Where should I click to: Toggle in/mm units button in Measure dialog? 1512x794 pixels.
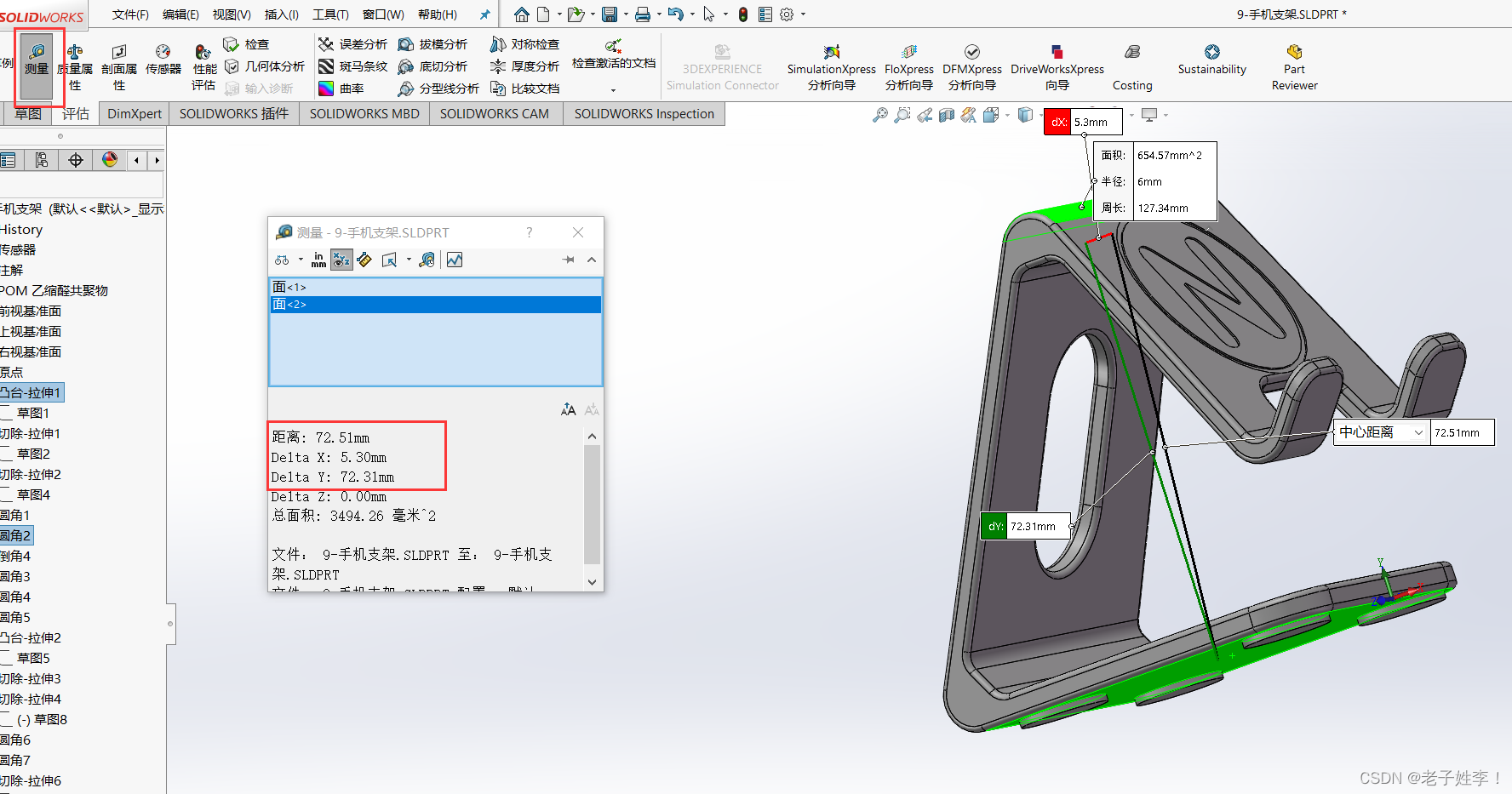tap(318, 260)
